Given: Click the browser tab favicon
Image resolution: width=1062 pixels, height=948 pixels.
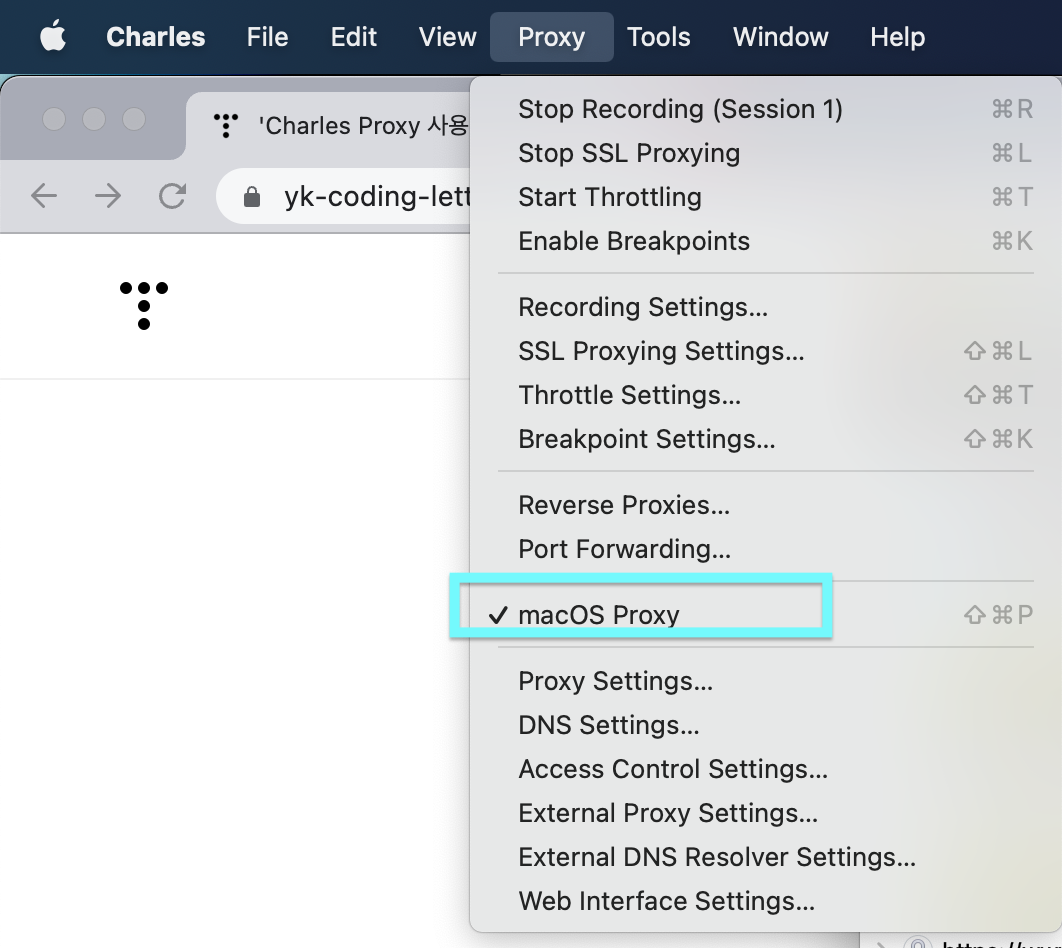Looking at the screenshot, I should (226, 126).
